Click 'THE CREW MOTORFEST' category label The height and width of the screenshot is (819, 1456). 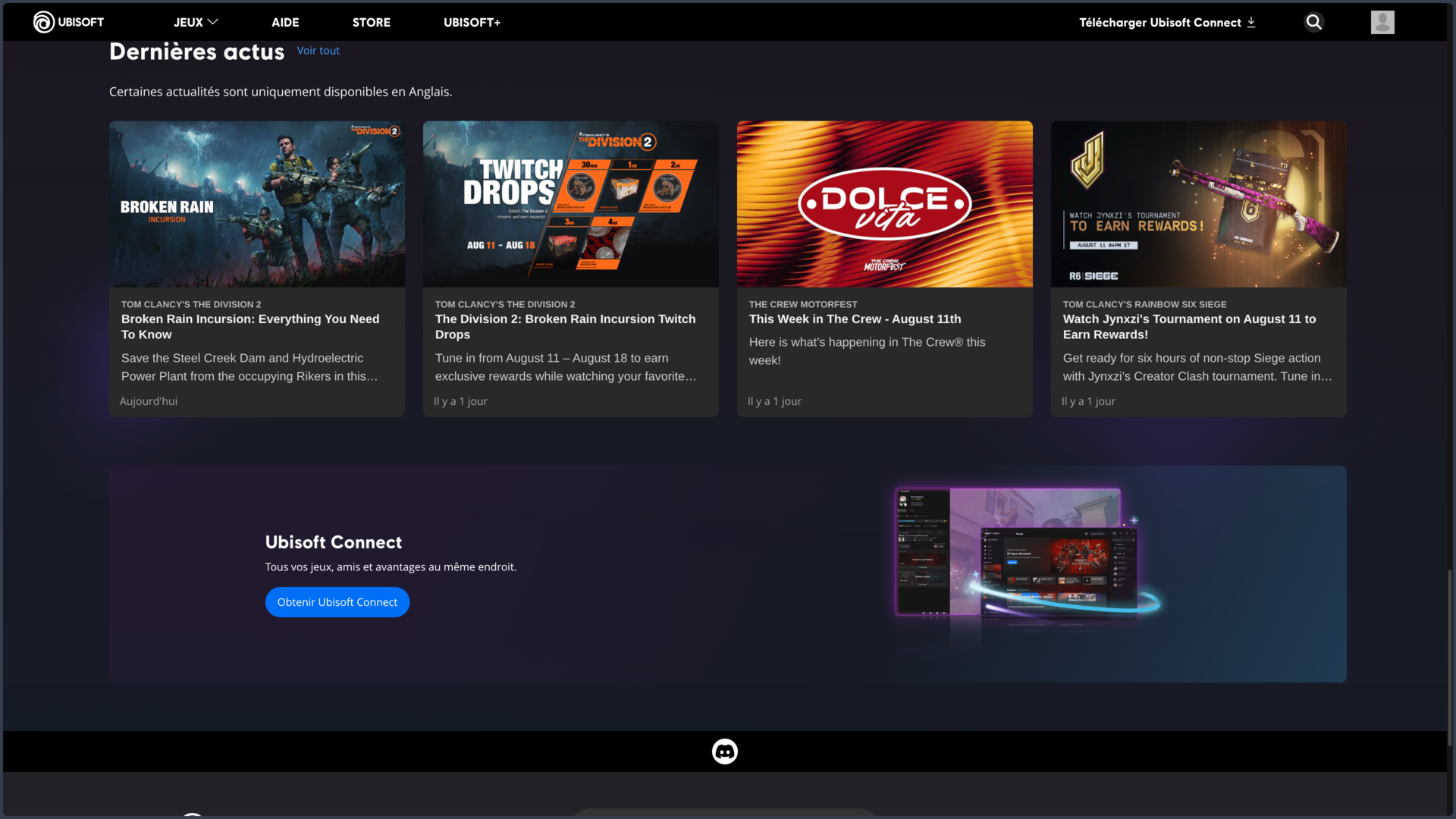click(803, 304)
